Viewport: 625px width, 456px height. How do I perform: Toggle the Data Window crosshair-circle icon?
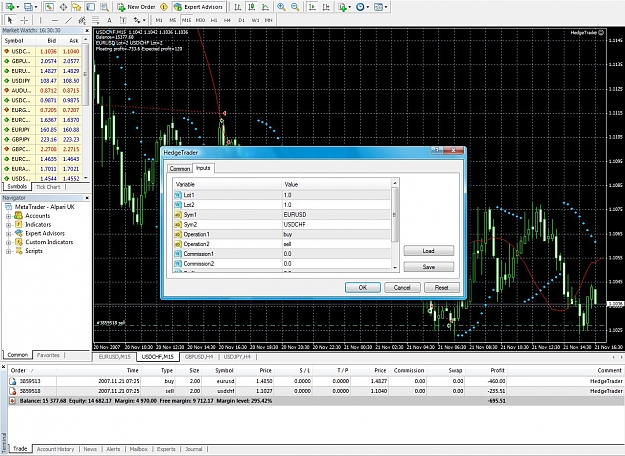pyautogui.click(x=63, y=7)
